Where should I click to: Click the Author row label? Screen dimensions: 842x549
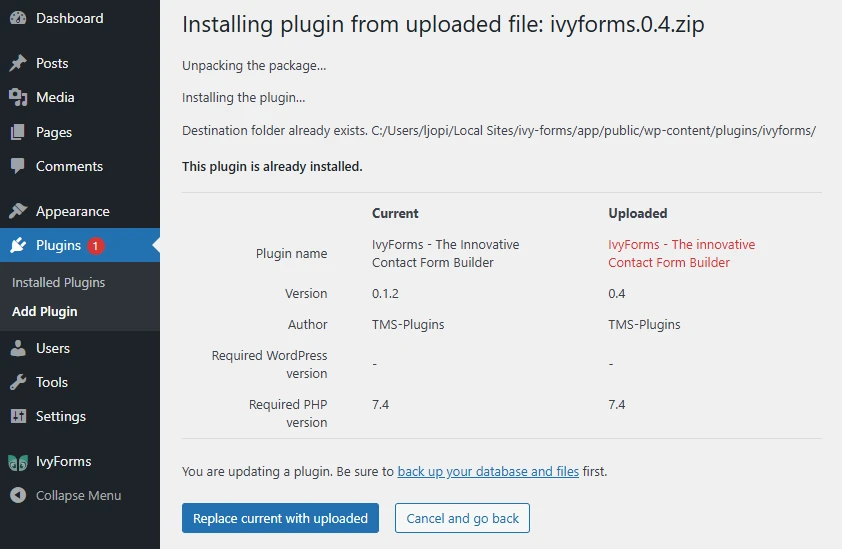[x=308, y=324]
